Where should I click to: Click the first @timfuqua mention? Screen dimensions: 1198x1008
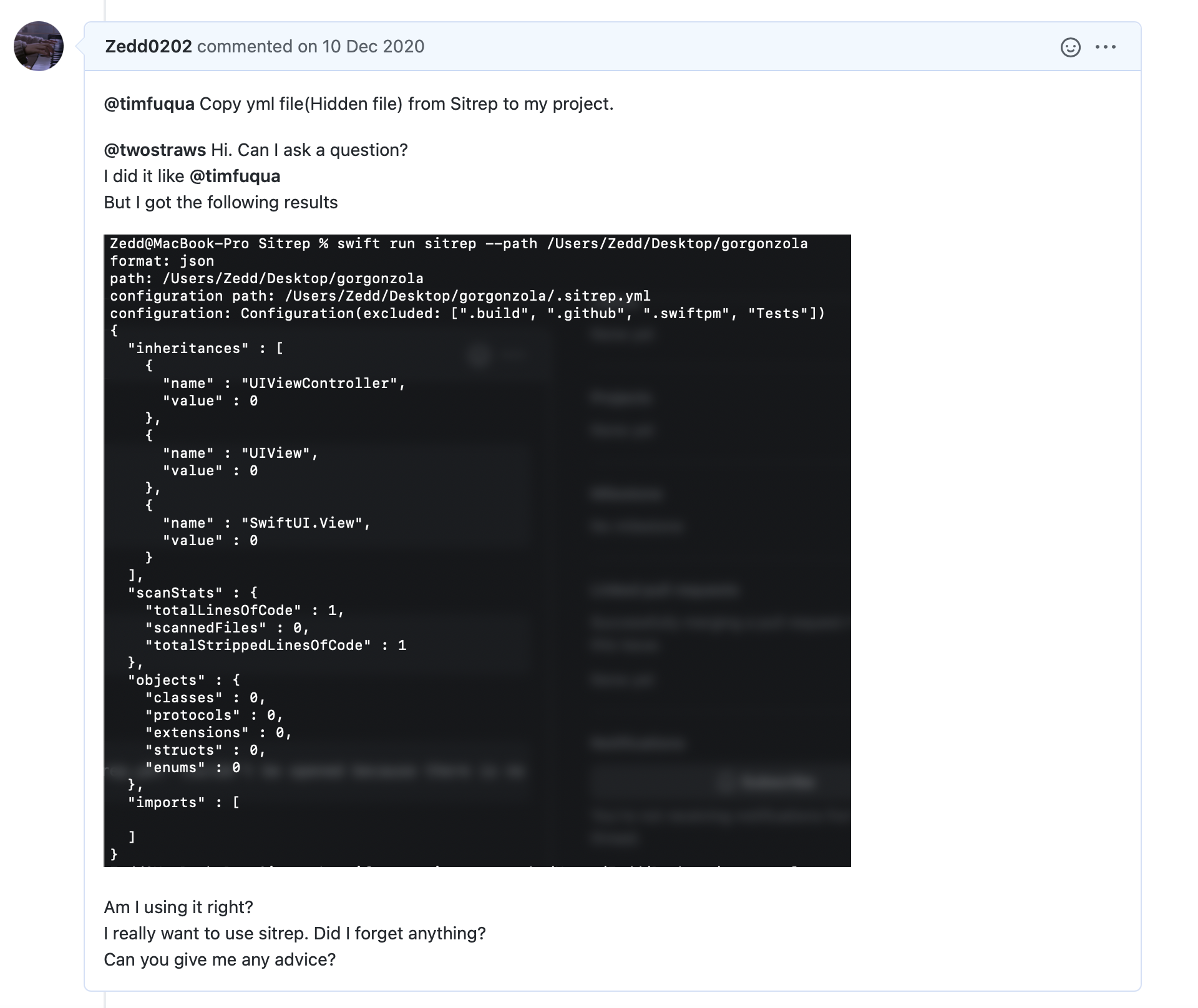pos(149,104)
